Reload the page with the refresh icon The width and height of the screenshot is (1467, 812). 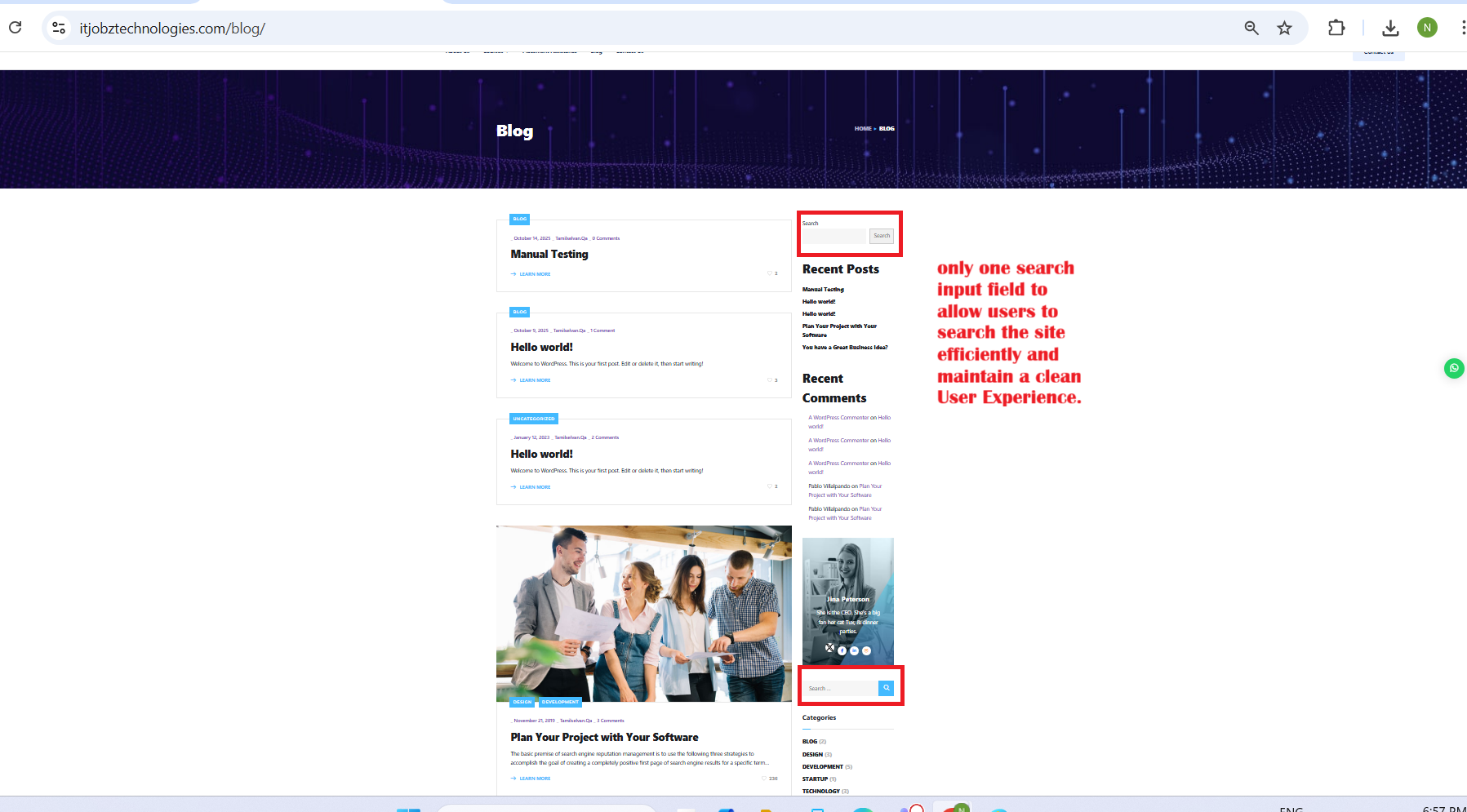(16, 28)
